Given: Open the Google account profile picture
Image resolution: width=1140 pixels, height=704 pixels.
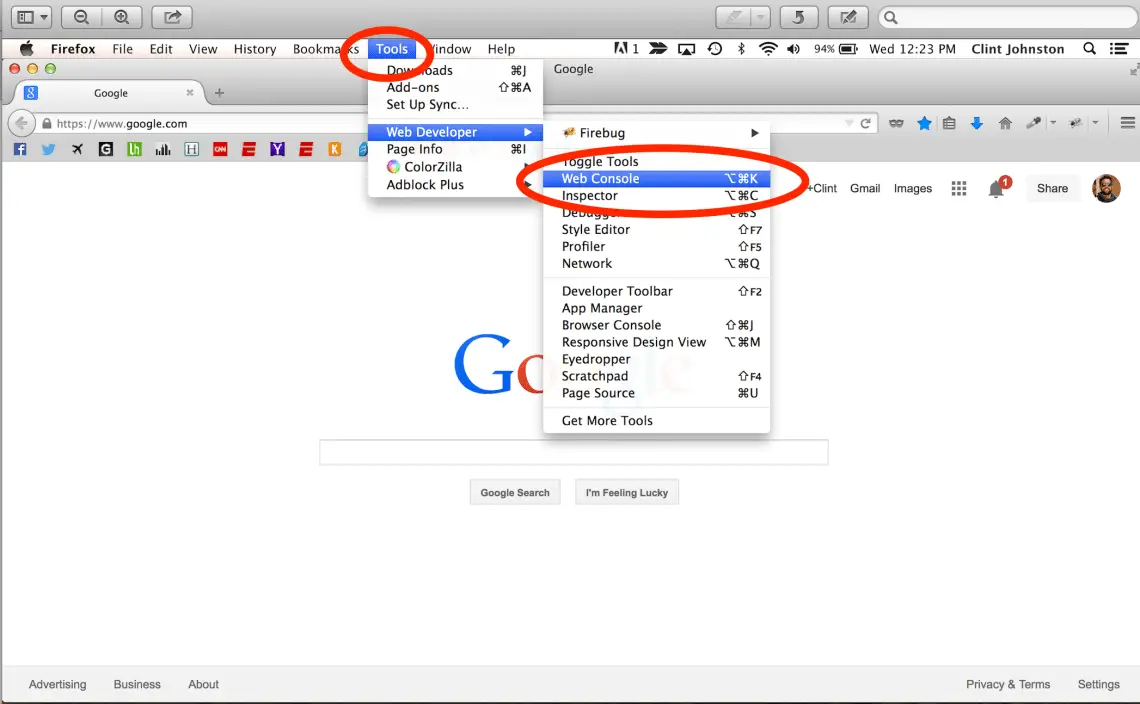Looking at the screenshot, I should click(x=1106, y=188).
